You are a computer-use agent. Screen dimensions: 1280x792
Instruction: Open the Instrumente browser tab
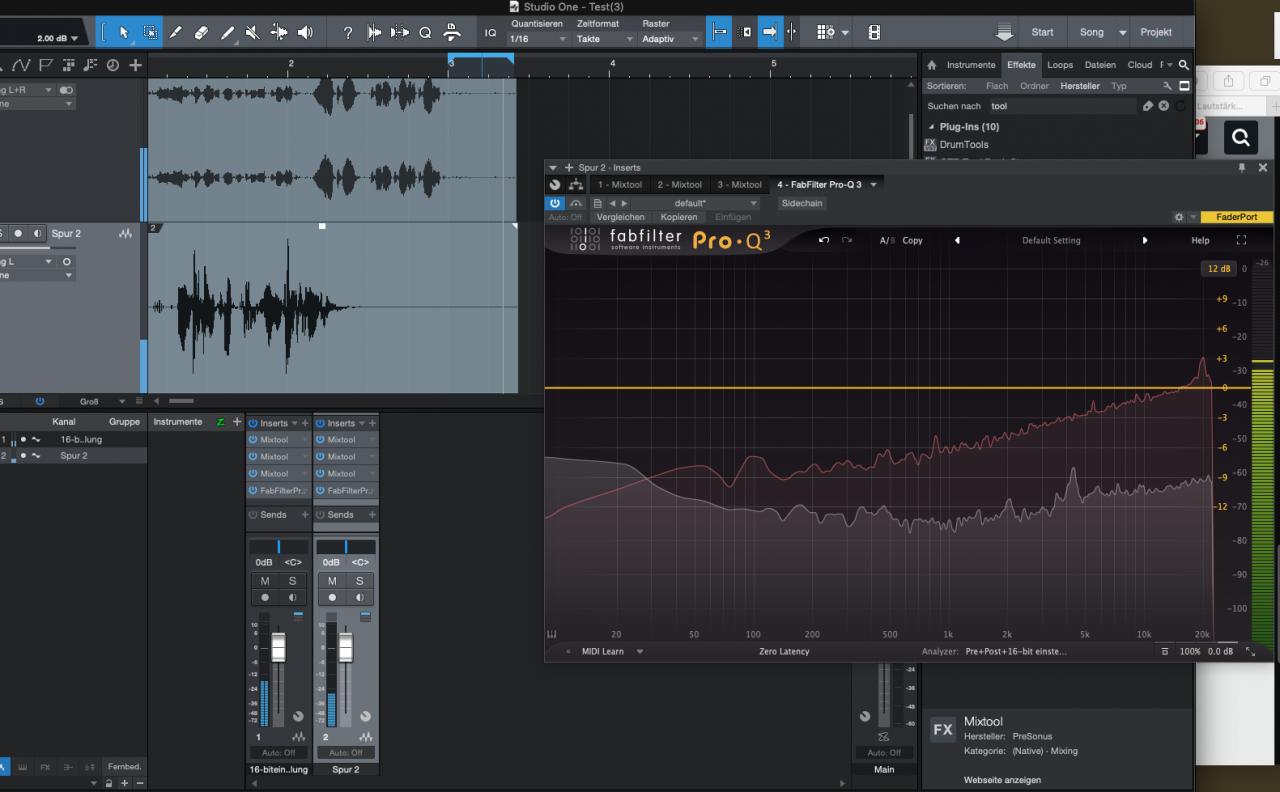[x=971, y=65]
